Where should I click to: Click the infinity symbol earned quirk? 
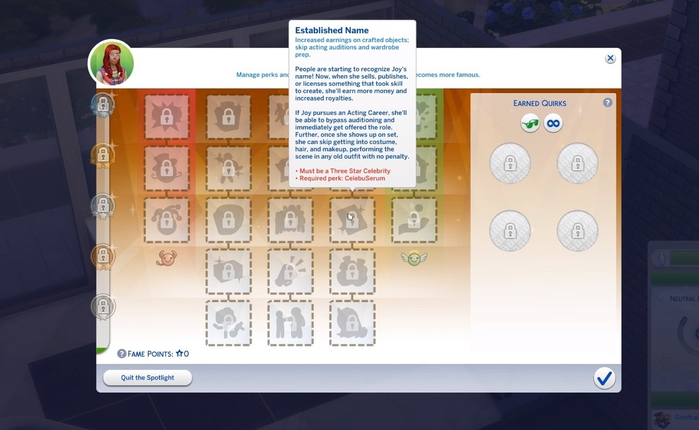pos(553,123)
